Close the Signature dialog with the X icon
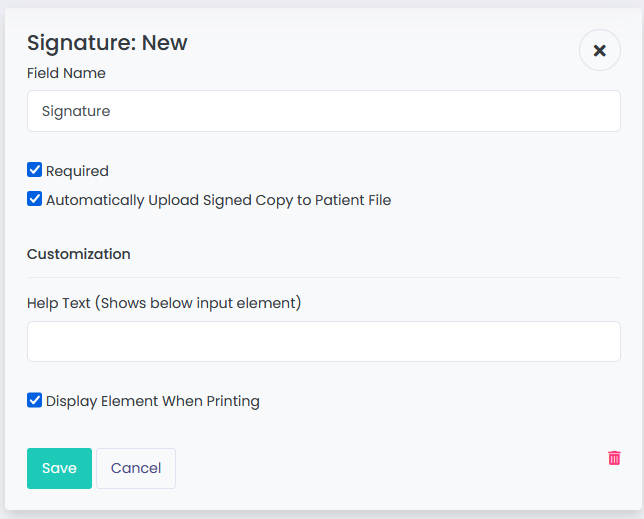 (600, 50)
